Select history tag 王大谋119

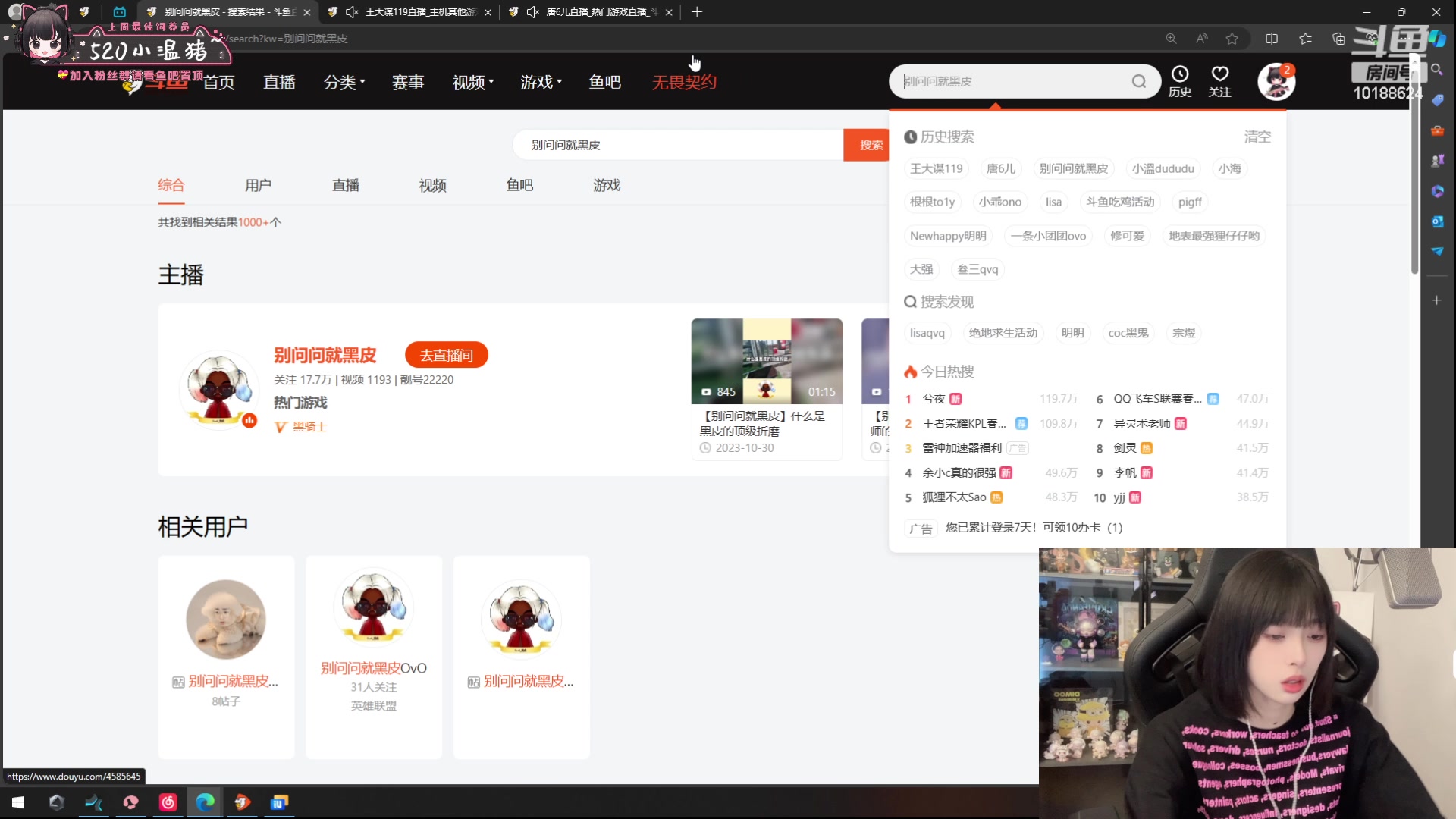(x=937, y=168)
